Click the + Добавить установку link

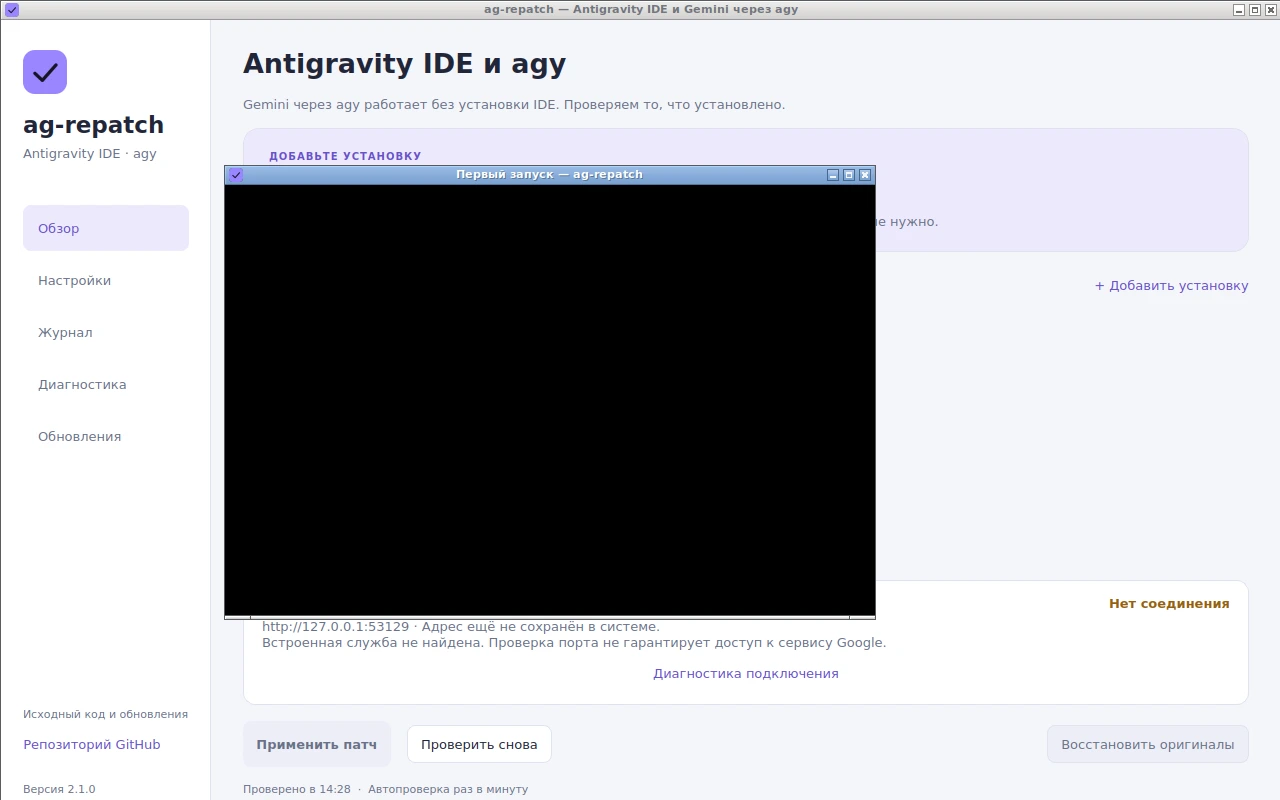pos(1171,285)
